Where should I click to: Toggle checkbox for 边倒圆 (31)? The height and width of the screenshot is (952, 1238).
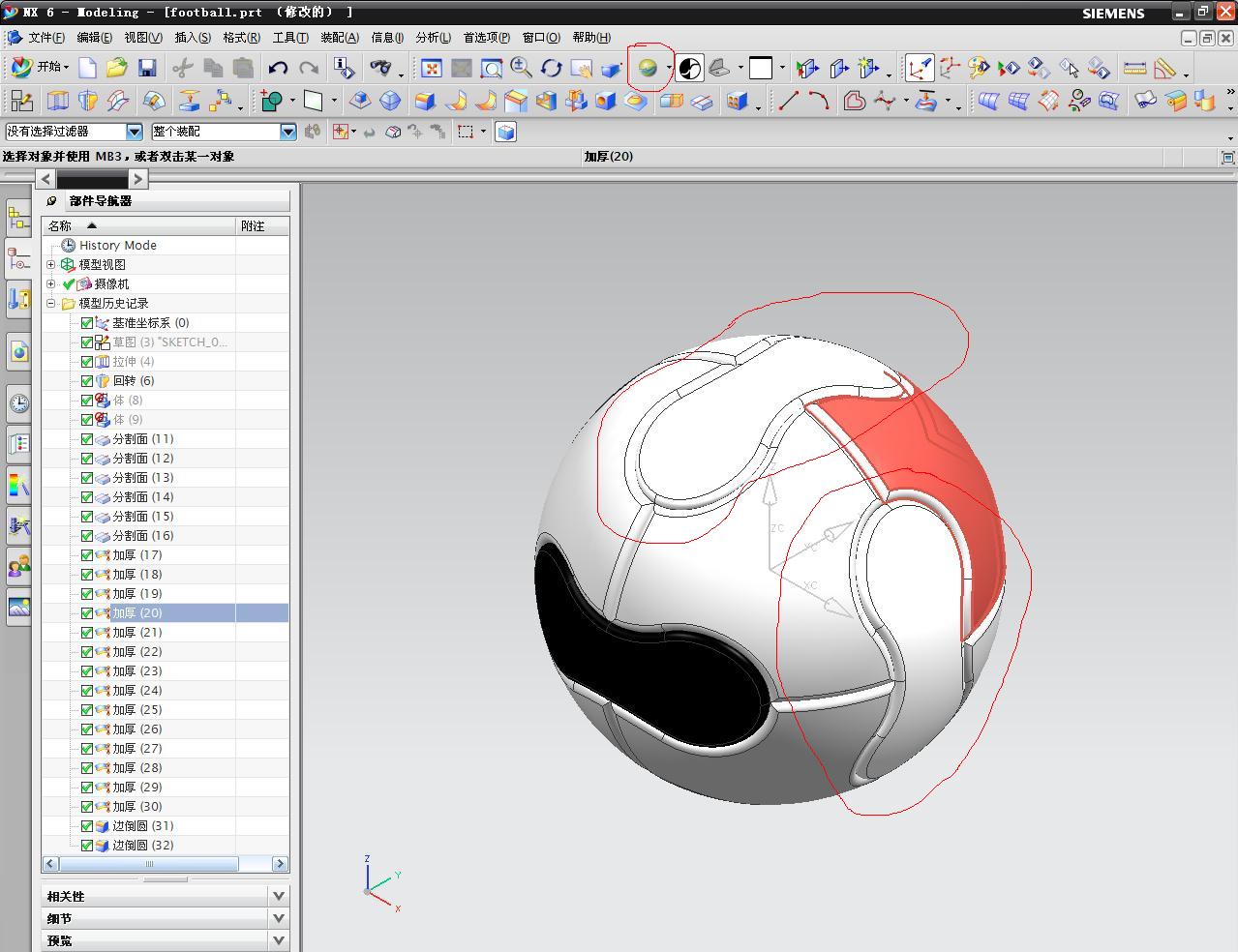pyautogui.click(x=87, y=826)
